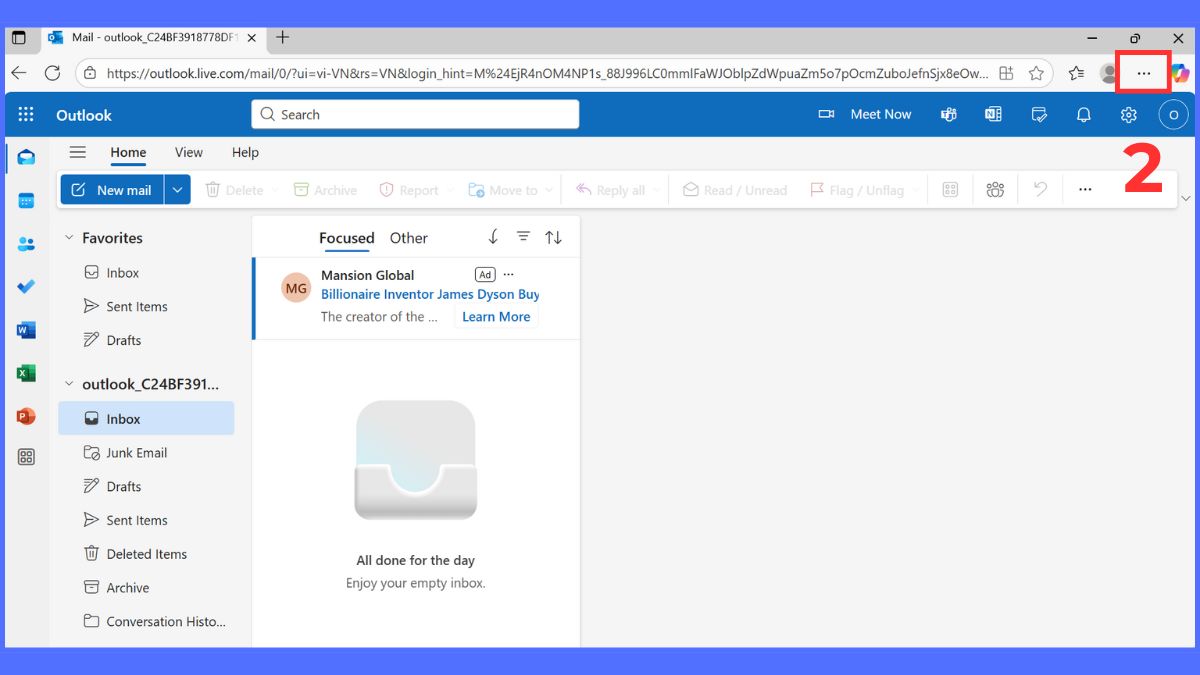
Task: Click the Undo arrow in ribbon
Action: point(1040,190)
